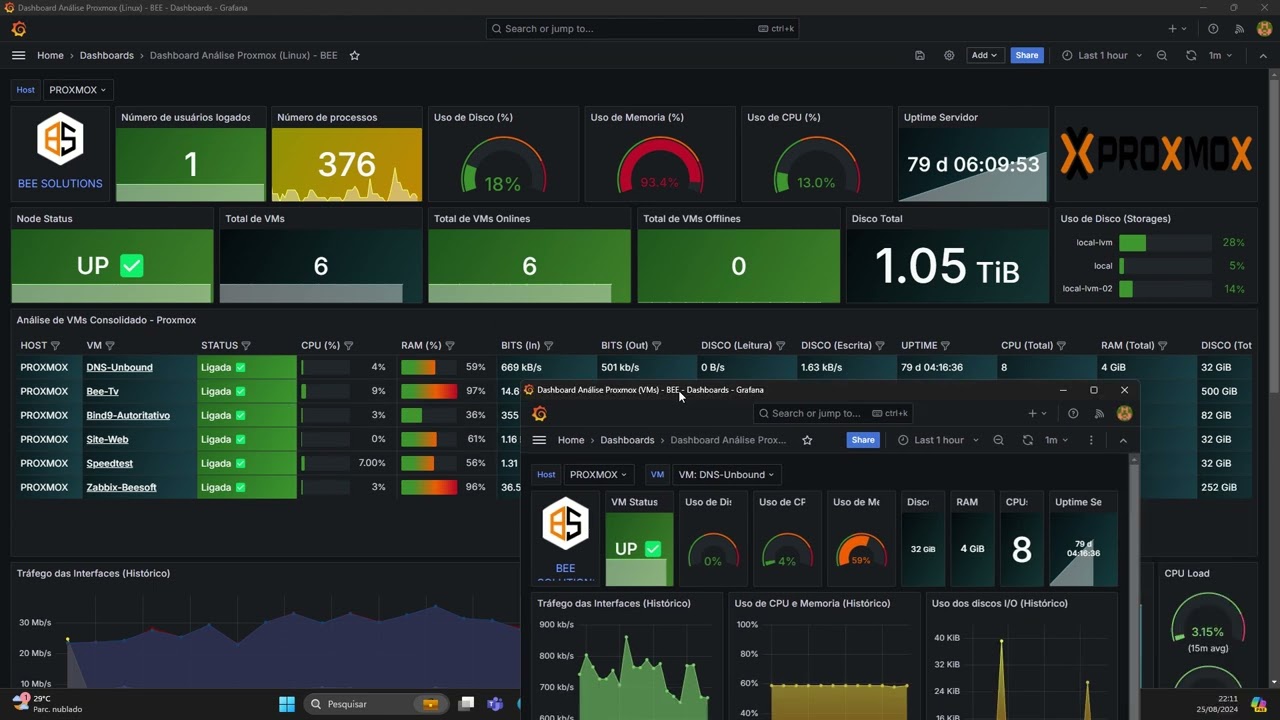
Task: Open Last 1 hour time picker
Action: 1102,56
